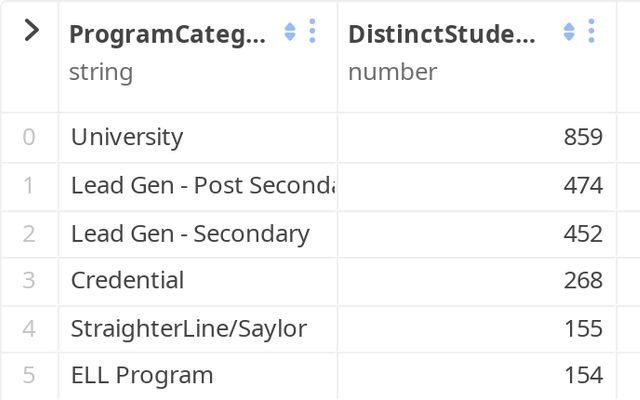640x400 pixels.
Task: Open the DistinctStudents column options menu
Action: pos(591,32)
